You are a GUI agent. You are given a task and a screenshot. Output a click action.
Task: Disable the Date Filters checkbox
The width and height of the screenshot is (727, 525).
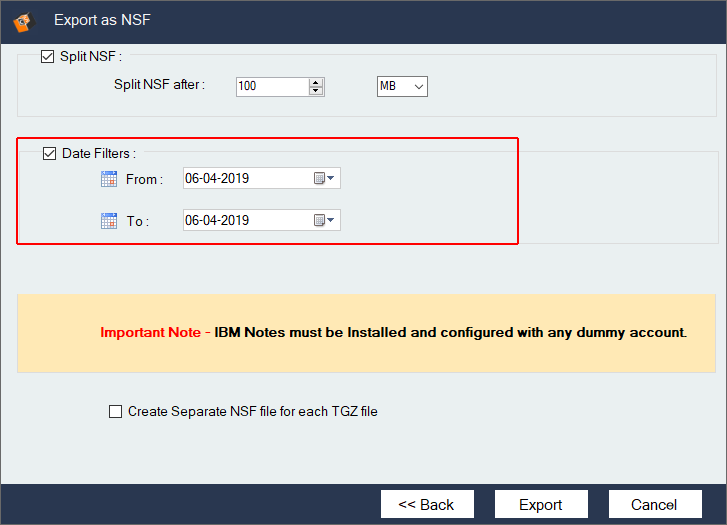(x=50, y=153)
